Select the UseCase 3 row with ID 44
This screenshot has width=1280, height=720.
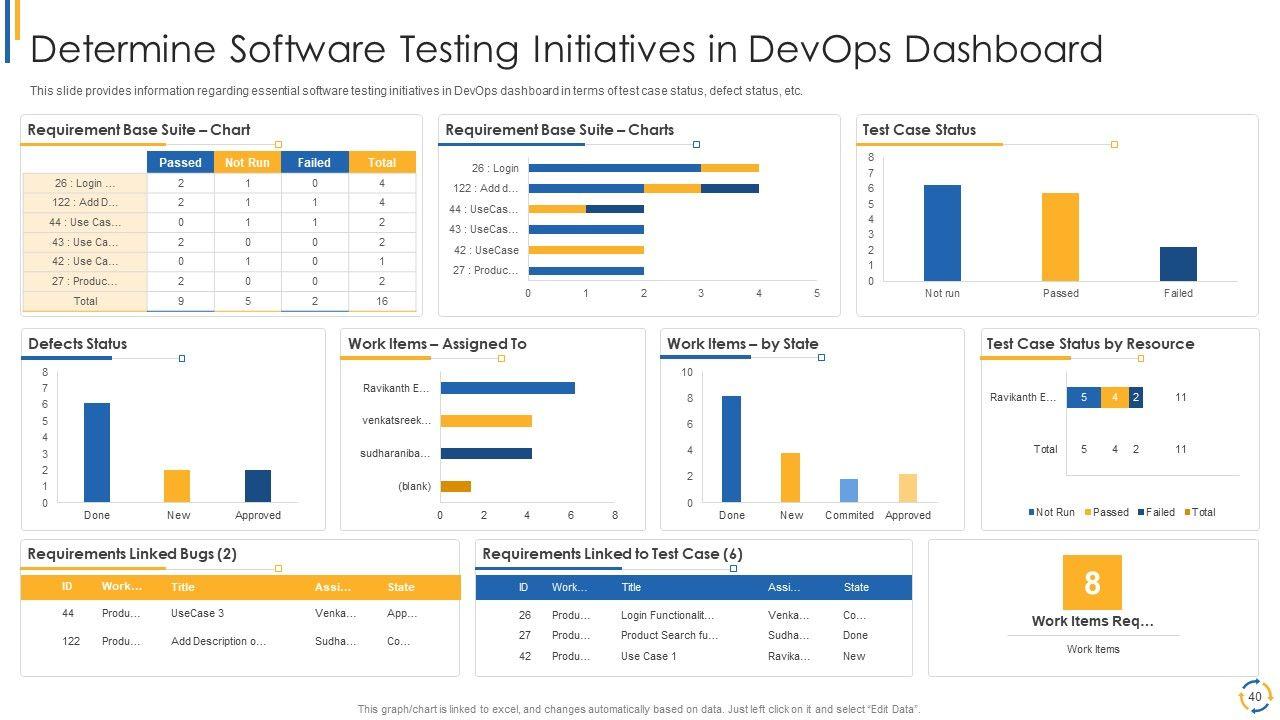coord(197,613)
